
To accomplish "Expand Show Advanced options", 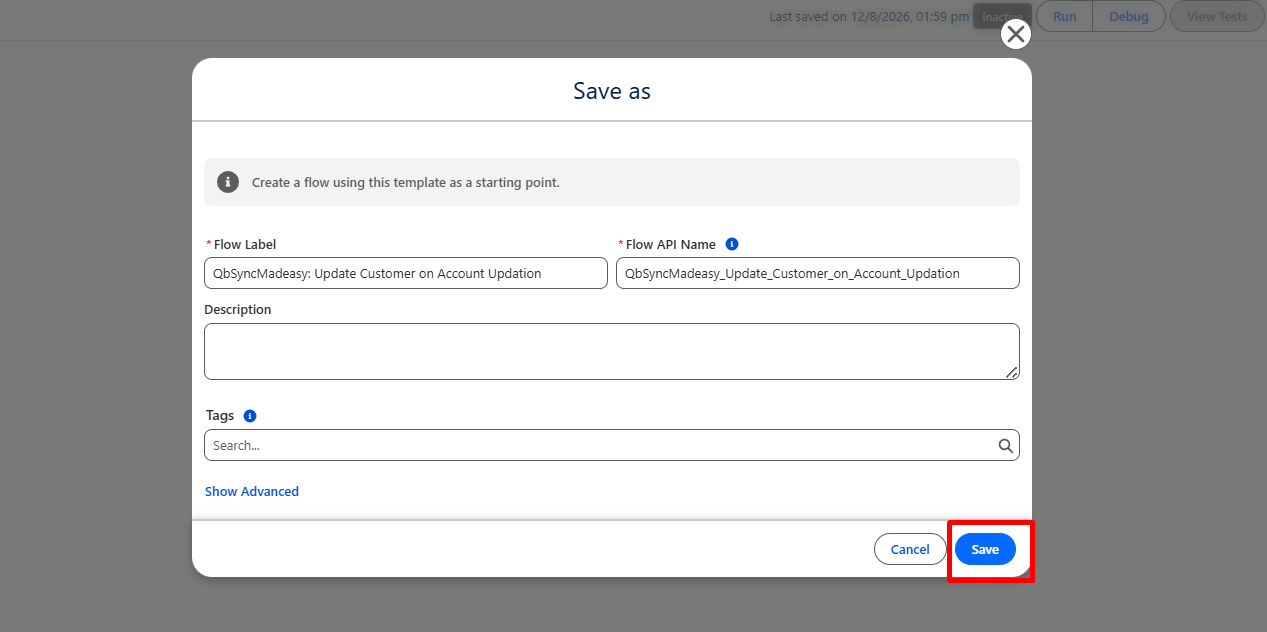I will coord(252,492).
